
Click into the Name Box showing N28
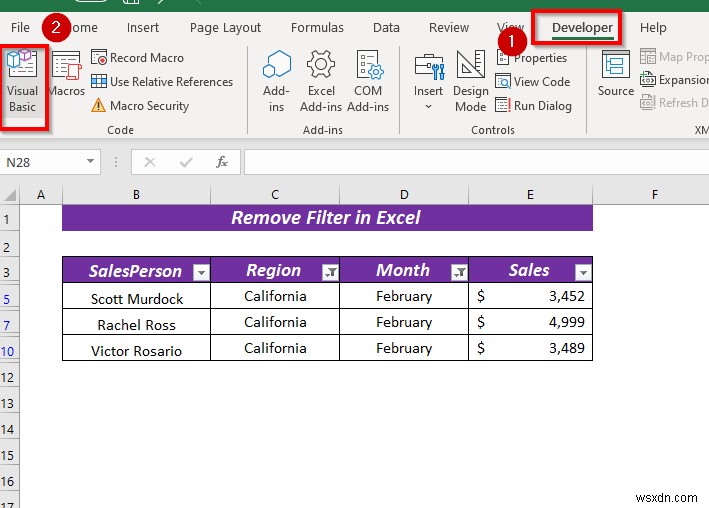tap(42, 162)
